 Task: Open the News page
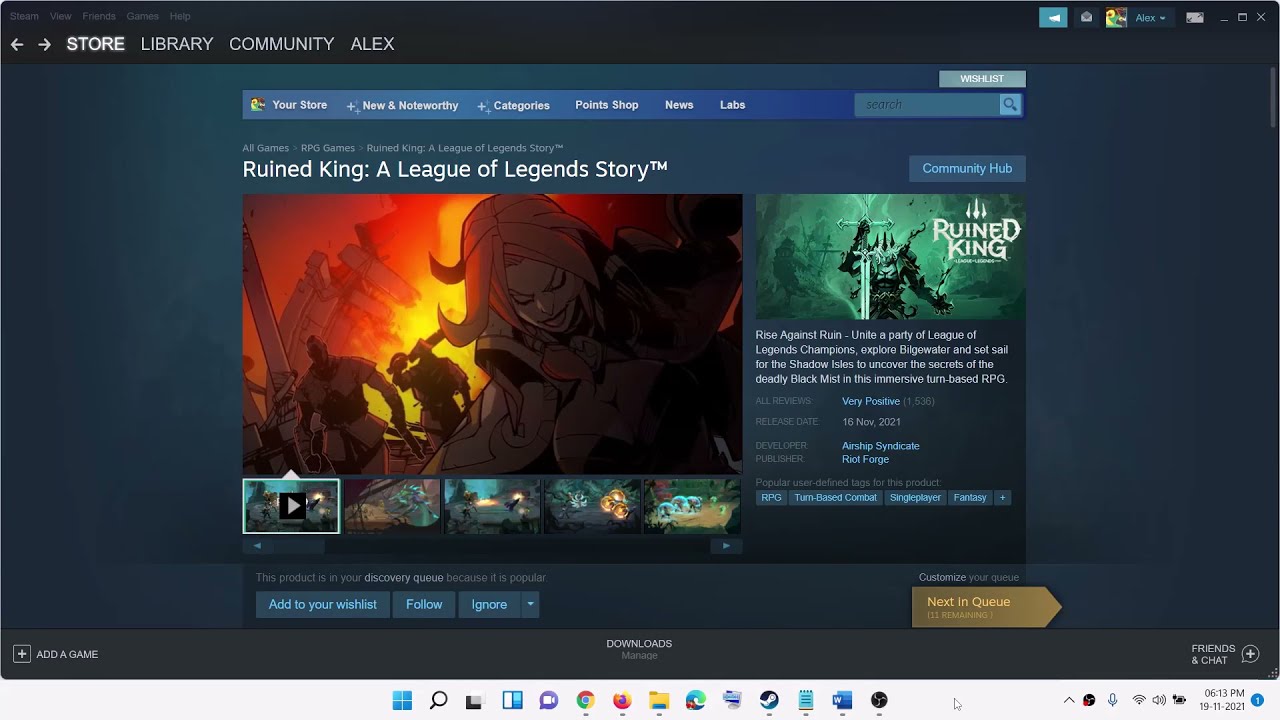tap(679, 105)
